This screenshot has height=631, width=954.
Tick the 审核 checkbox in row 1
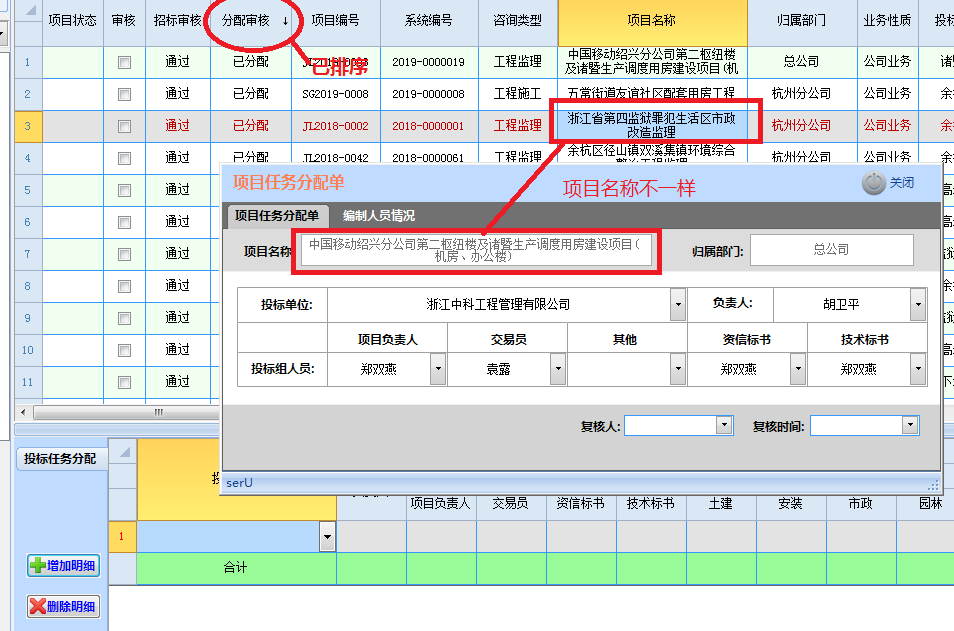125,63
